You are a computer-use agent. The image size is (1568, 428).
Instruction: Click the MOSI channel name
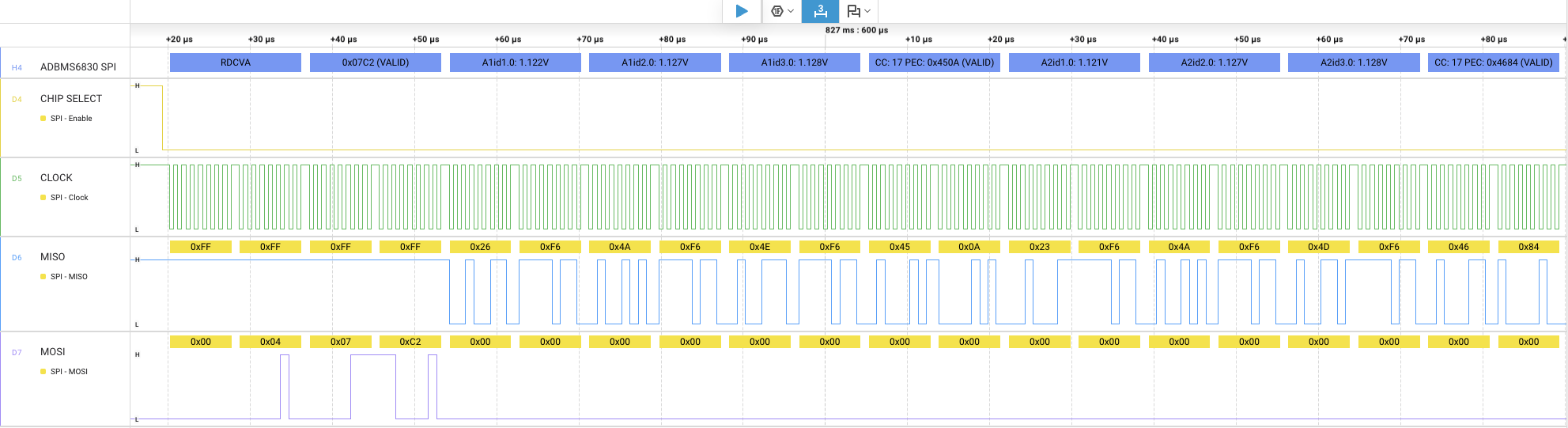coord(53,352)
